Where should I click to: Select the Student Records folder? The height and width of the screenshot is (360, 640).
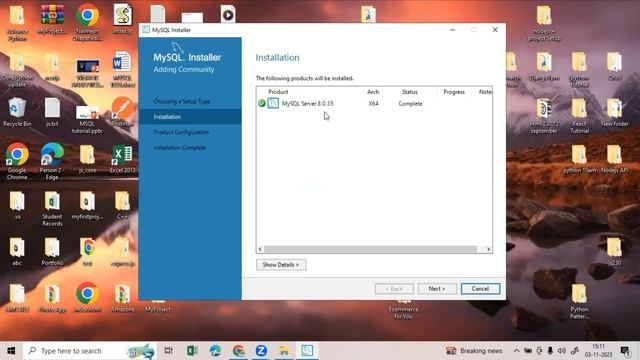click(x=52, y=209)
